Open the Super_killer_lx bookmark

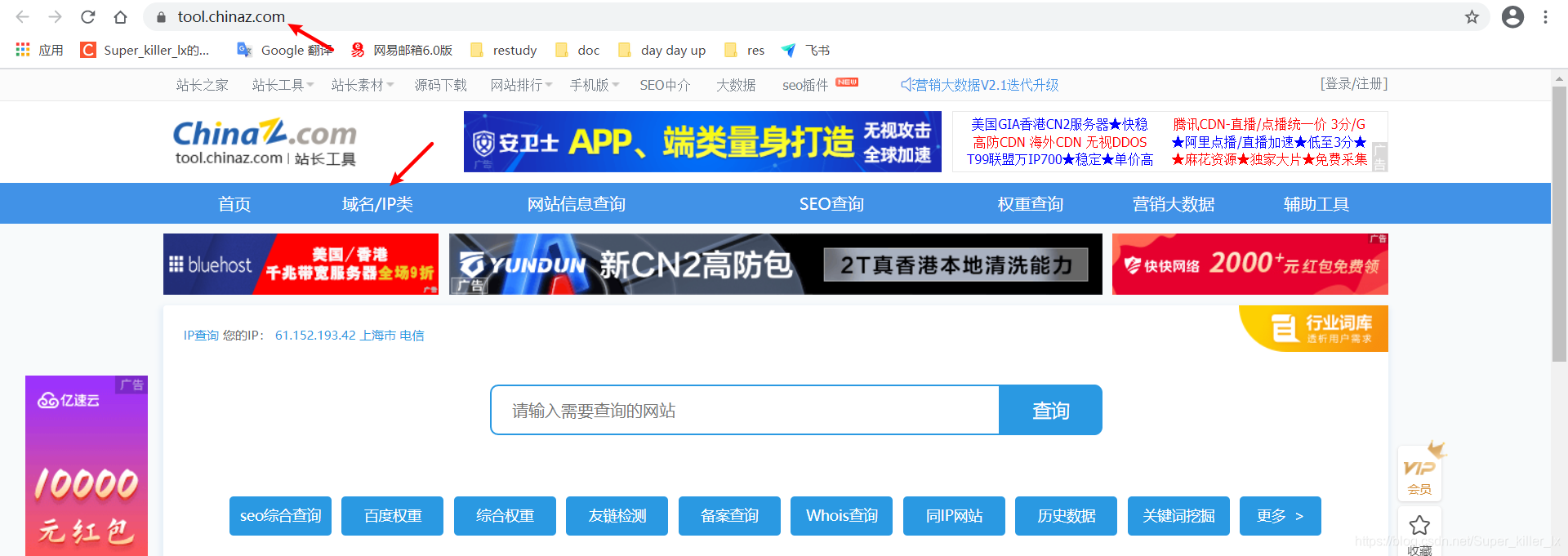coord(145,50)
